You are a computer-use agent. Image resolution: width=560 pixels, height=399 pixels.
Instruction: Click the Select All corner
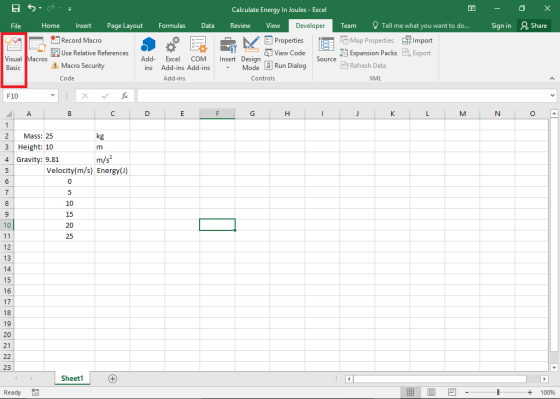click(7, 114)
